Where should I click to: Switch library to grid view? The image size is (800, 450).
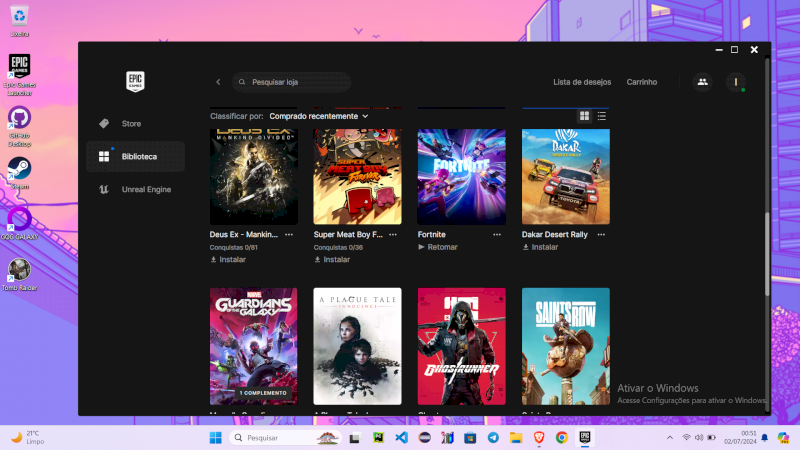(x=585, y=116)
